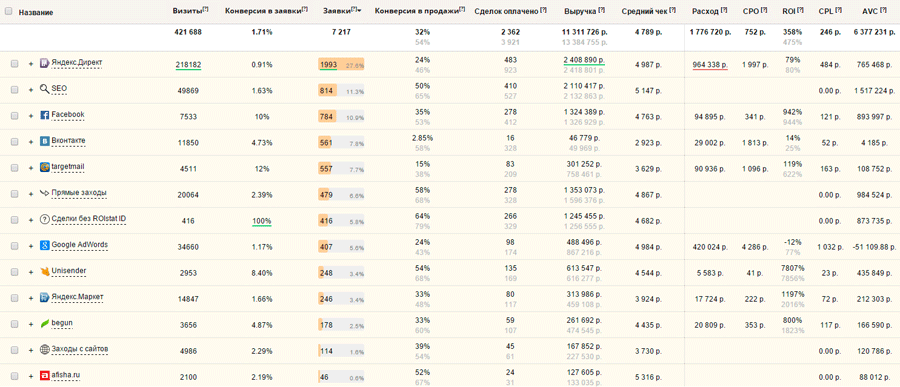The height and width of the screenshot is (387, 900).
Task: Click the ROI column help question mark
Action: (800, 10)
